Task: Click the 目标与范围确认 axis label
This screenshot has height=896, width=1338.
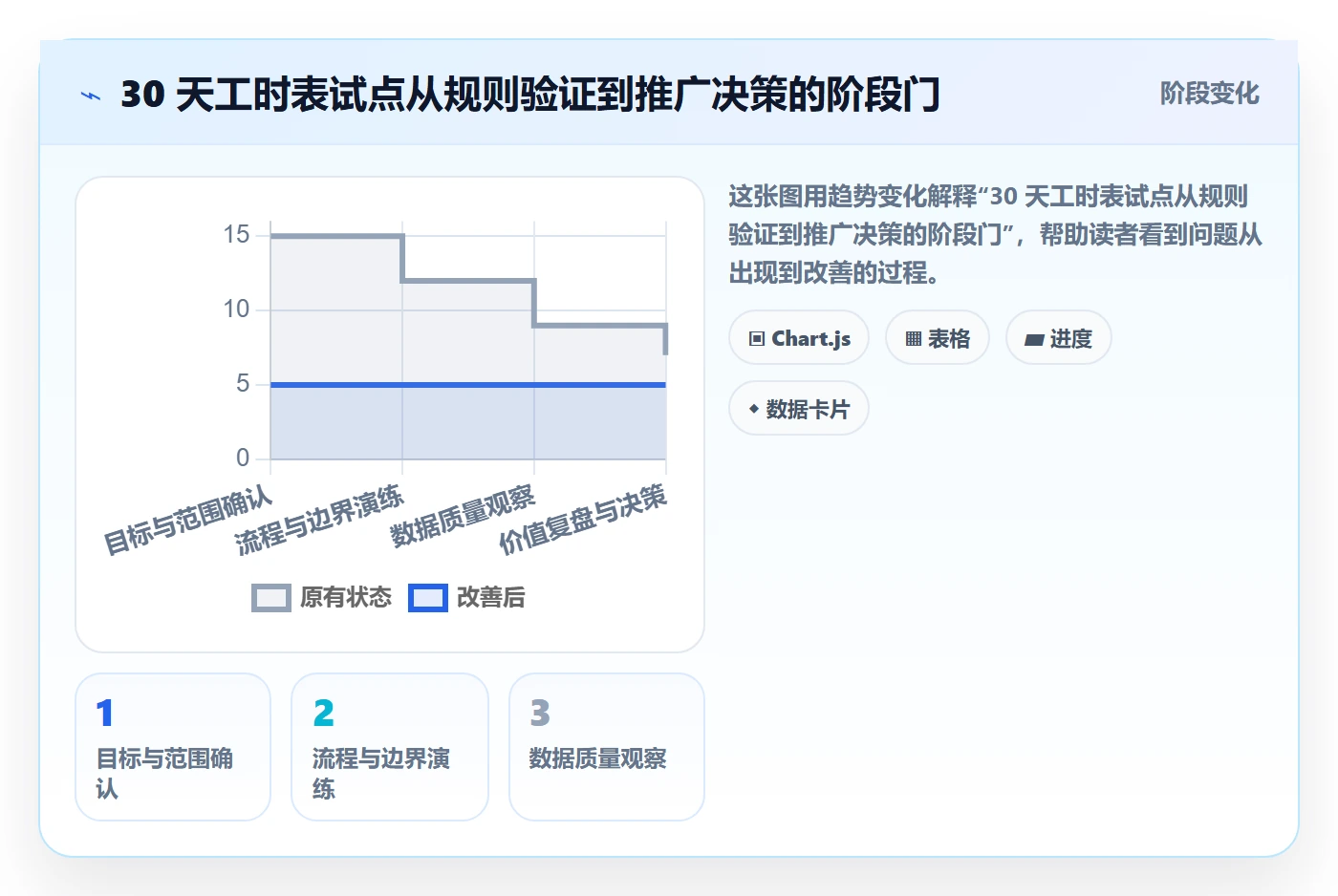Action: (x=188, y=522)
